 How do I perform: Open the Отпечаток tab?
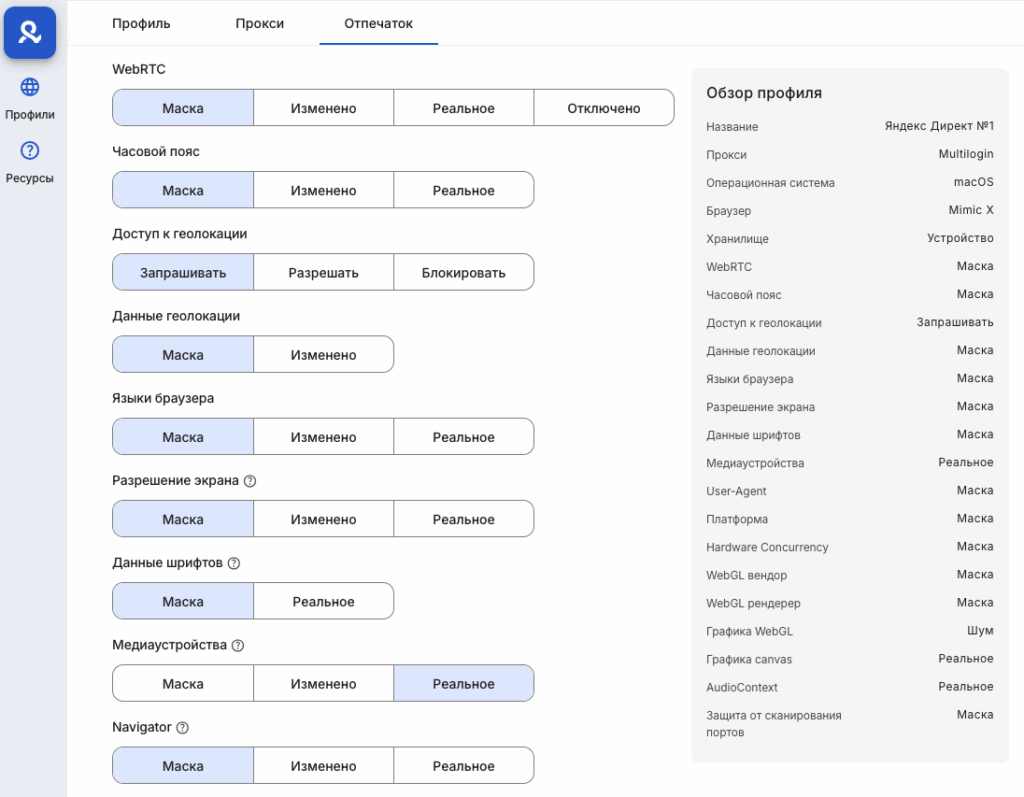(378, 23)
